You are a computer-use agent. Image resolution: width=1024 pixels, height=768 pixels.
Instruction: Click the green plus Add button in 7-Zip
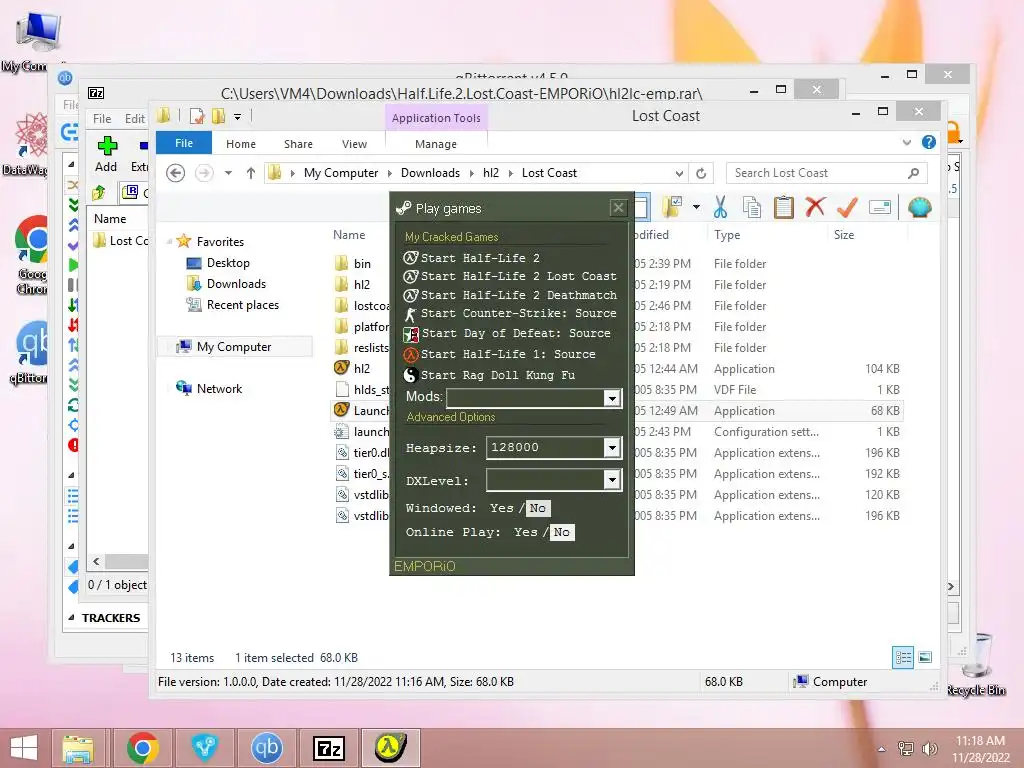tap(106, 146)
